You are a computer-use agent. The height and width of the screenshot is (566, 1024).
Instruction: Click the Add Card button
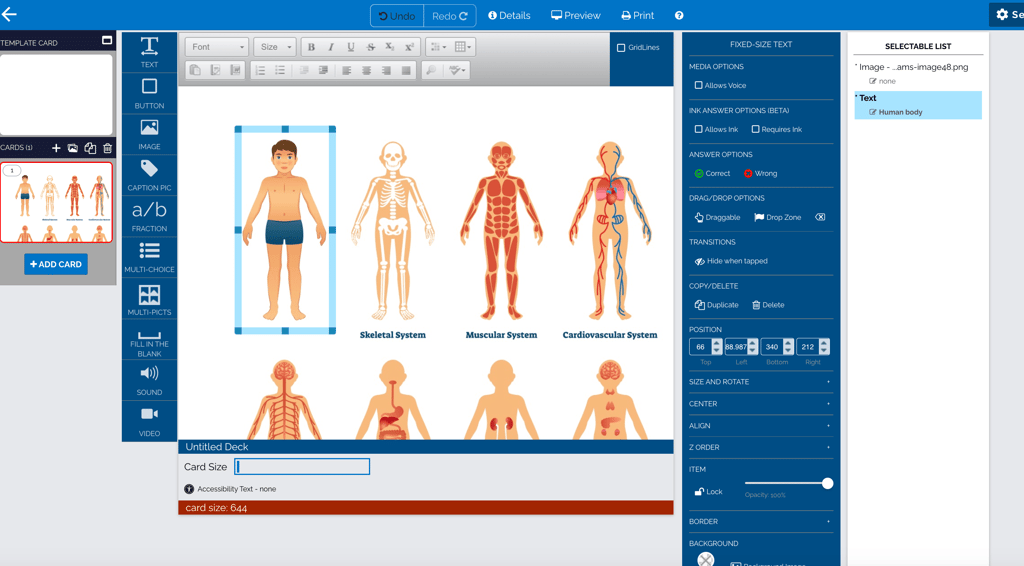point(56,264)
